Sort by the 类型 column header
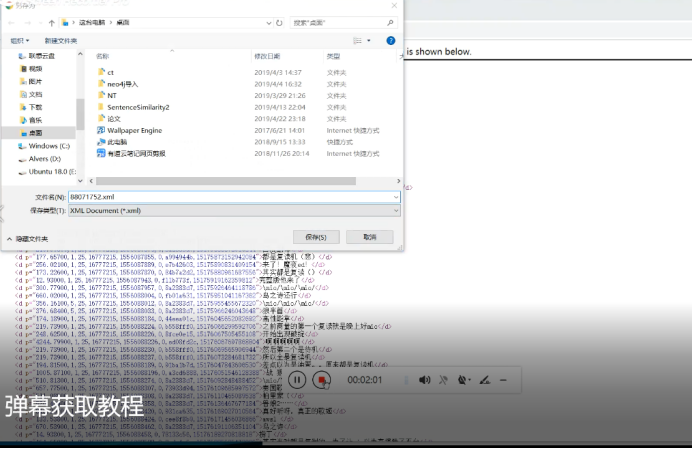The width and height of the screenshot is (692, 449). [333, 56]
